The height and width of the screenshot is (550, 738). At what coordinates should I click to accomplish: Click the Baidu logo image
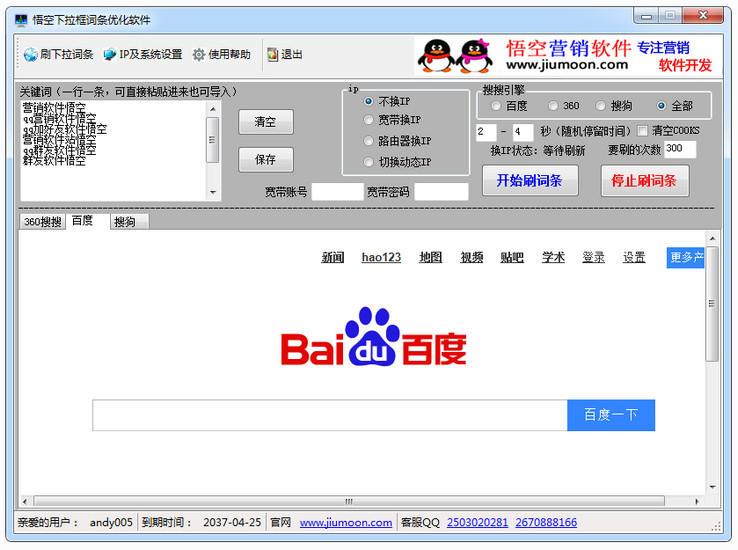click(374, 337)
